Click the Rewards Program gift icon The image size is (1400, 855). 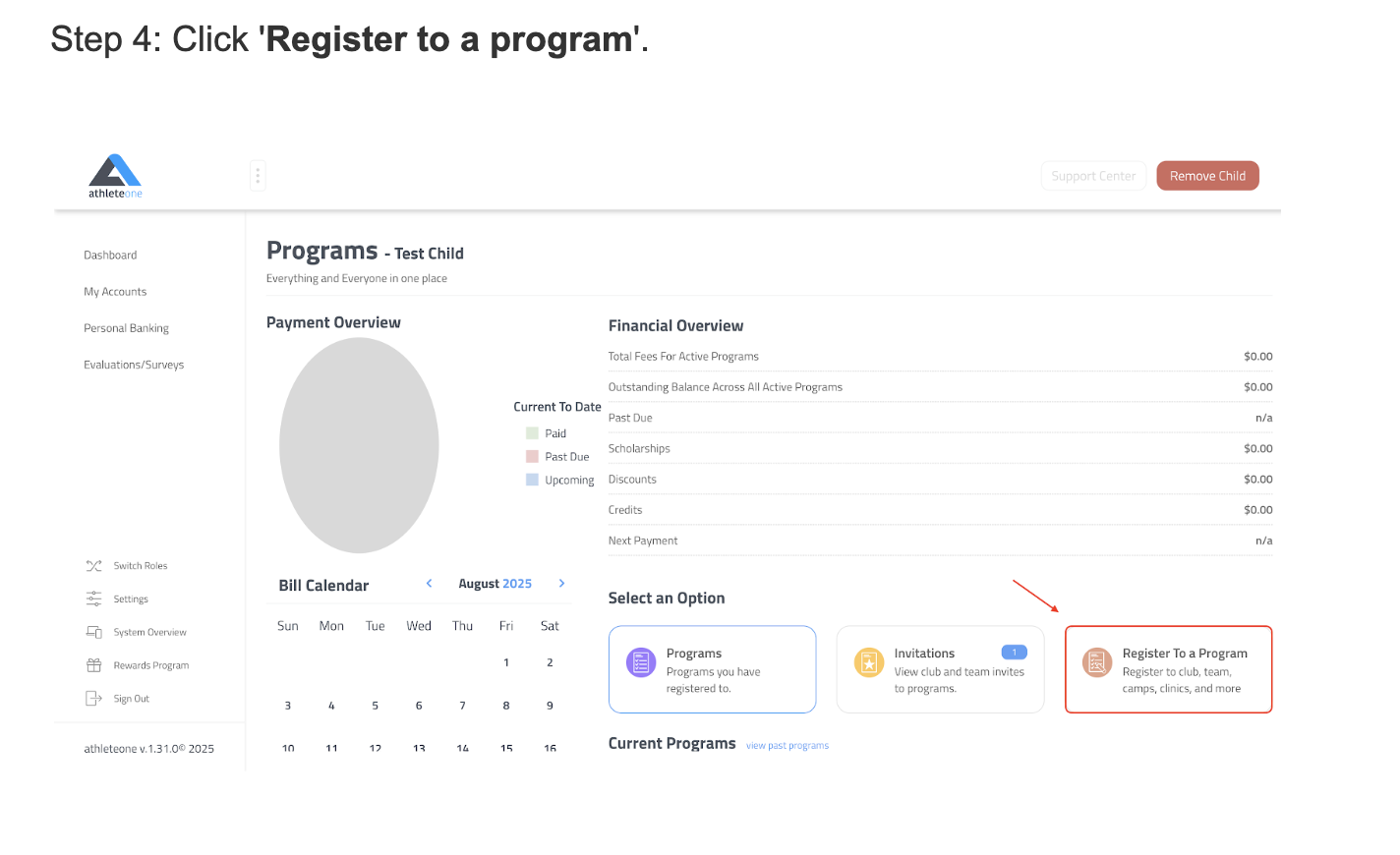point(94,665)
